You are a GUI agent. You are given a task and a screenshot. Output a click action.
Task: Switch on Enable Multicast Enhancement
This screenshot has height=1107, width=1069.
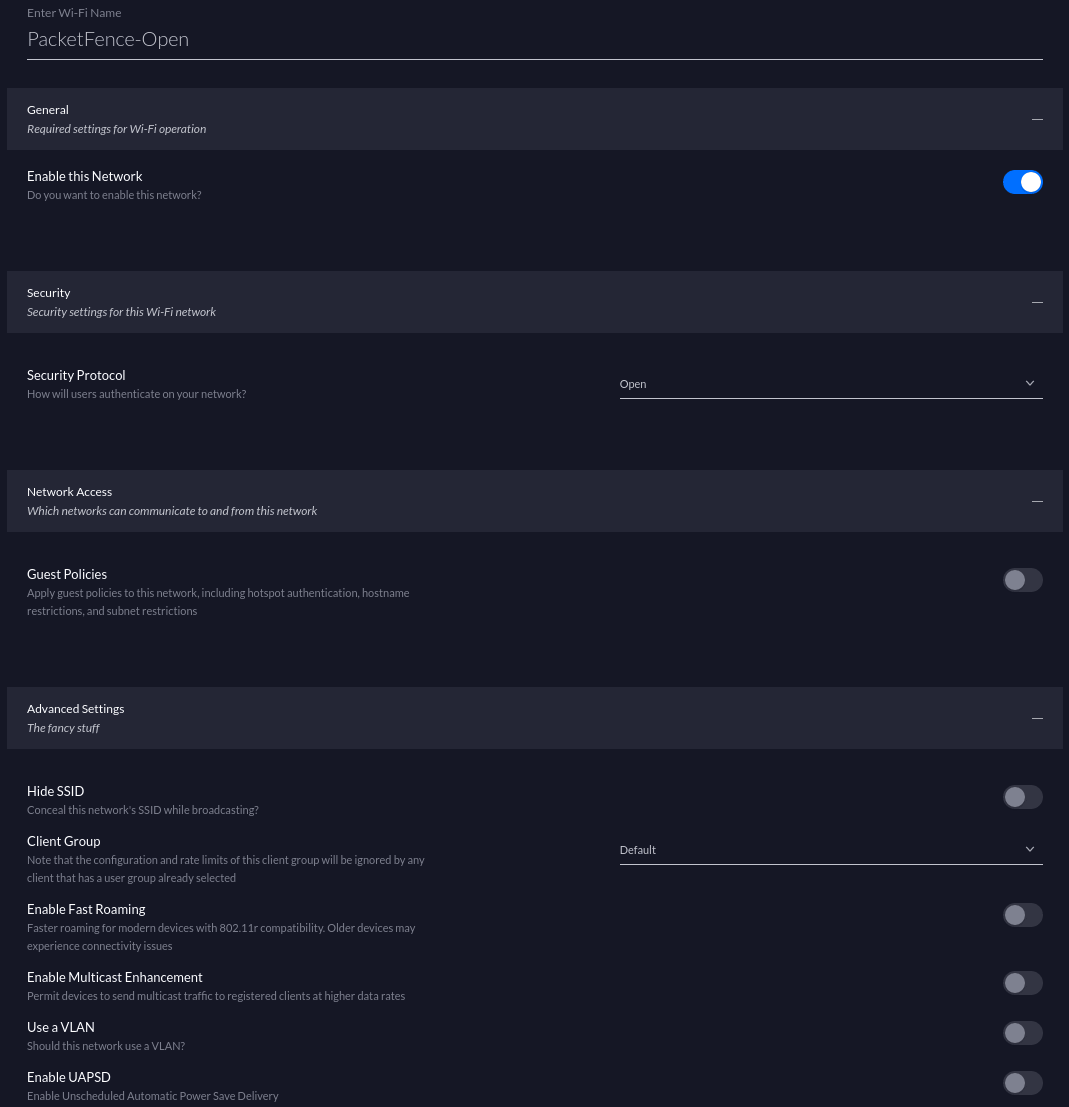(x=1022, y=983)
